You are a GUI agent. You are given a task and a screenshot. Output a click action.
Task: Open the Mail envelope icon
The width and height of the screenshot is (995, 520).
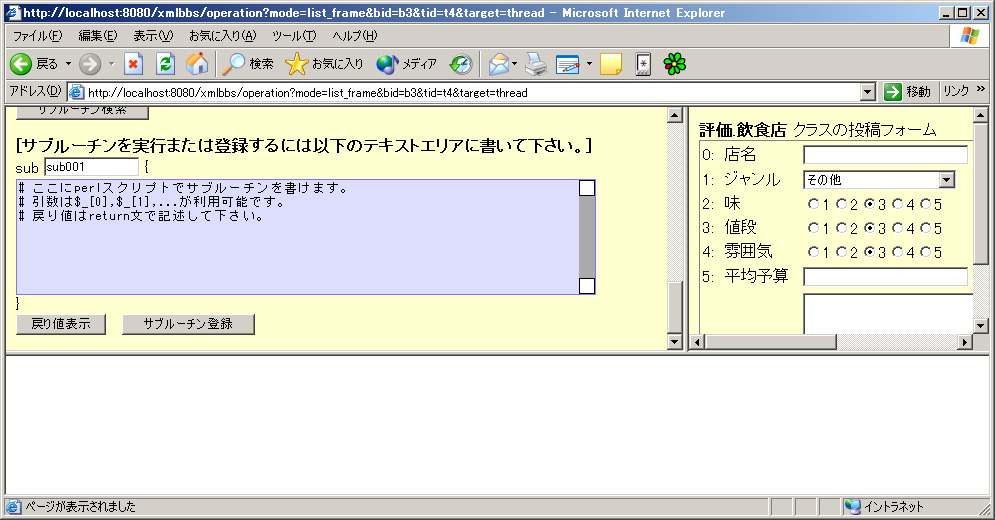(499, 63)
